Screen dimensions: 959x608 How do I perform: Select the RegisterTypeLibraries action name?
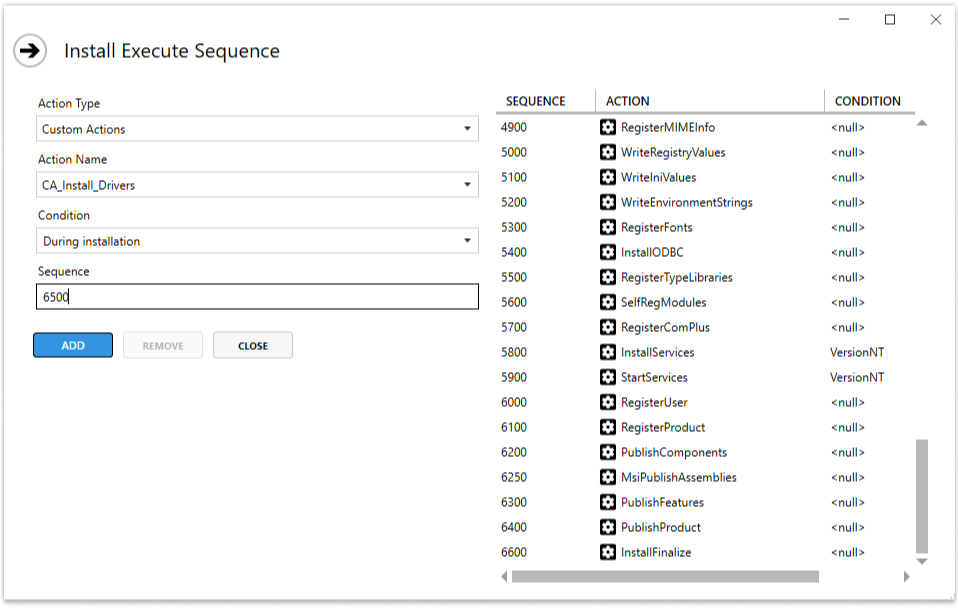click(x=676, y=277)
